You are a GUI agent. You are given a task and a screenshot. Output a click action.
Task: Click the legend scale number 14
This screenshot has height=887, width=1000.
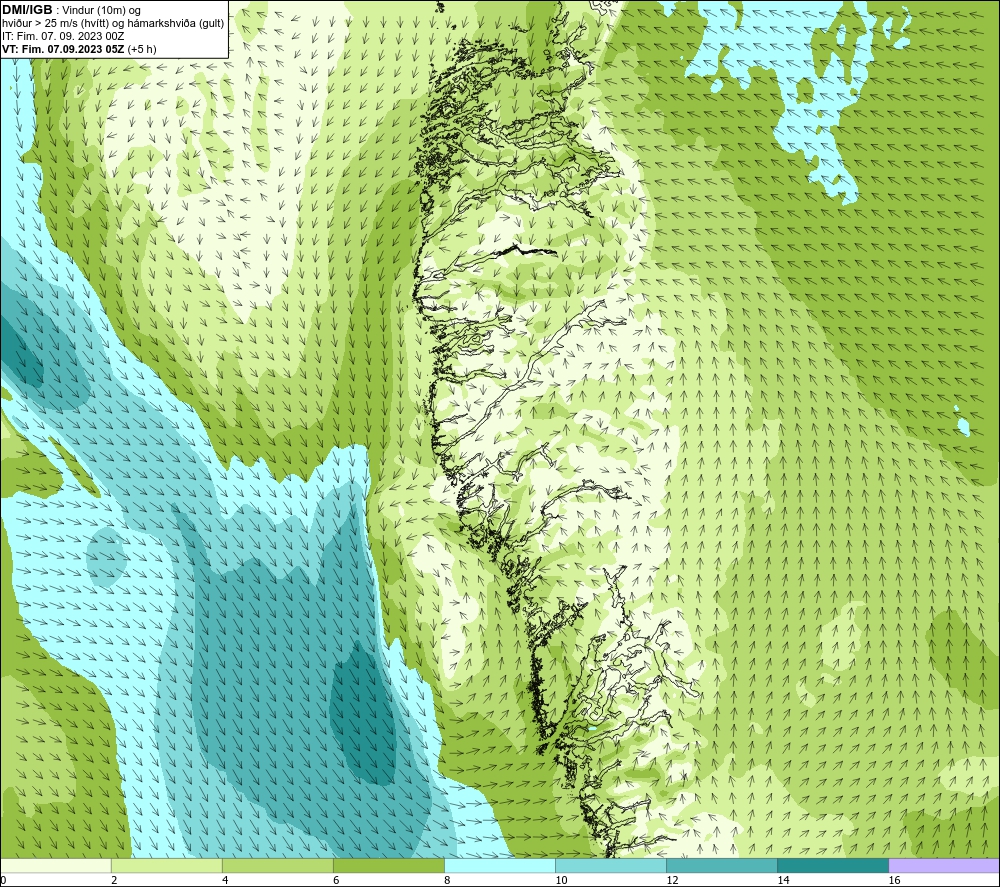tap(783, 880)
